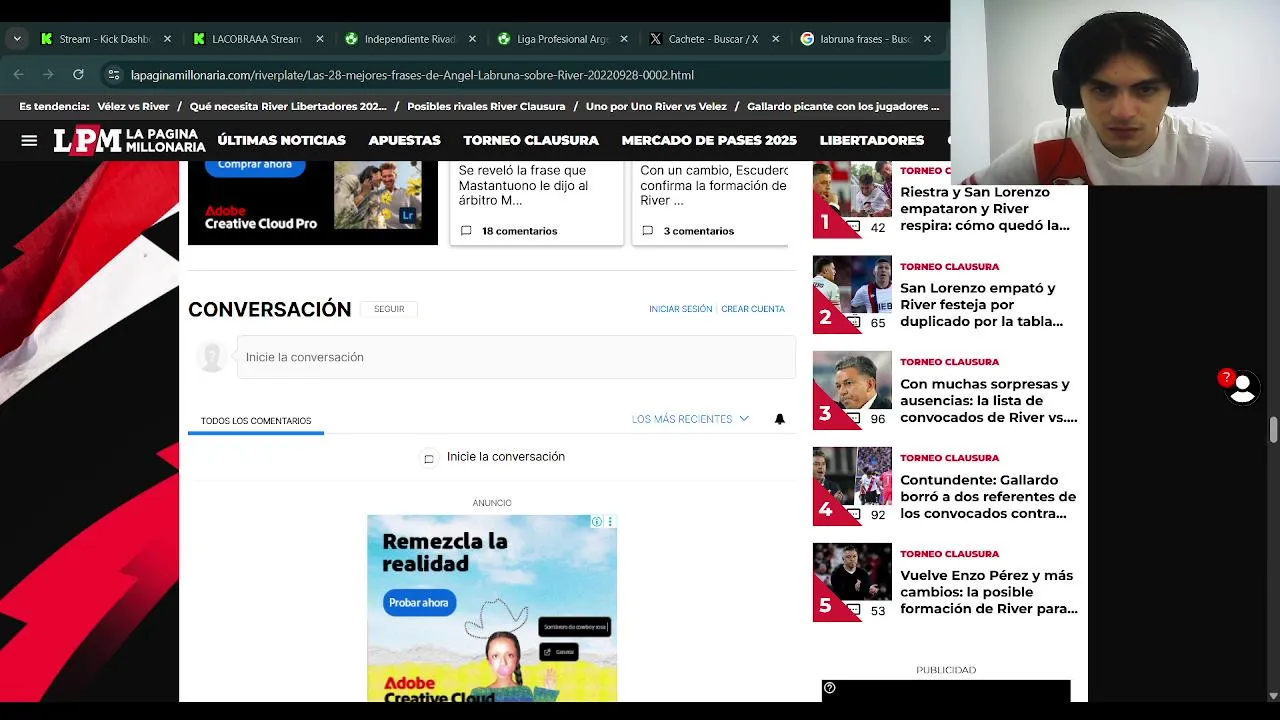Click the page vertical scrollbar thumb
Image resolution: width=1280 pixels, height=720 pixels.
pos(1273,430)
